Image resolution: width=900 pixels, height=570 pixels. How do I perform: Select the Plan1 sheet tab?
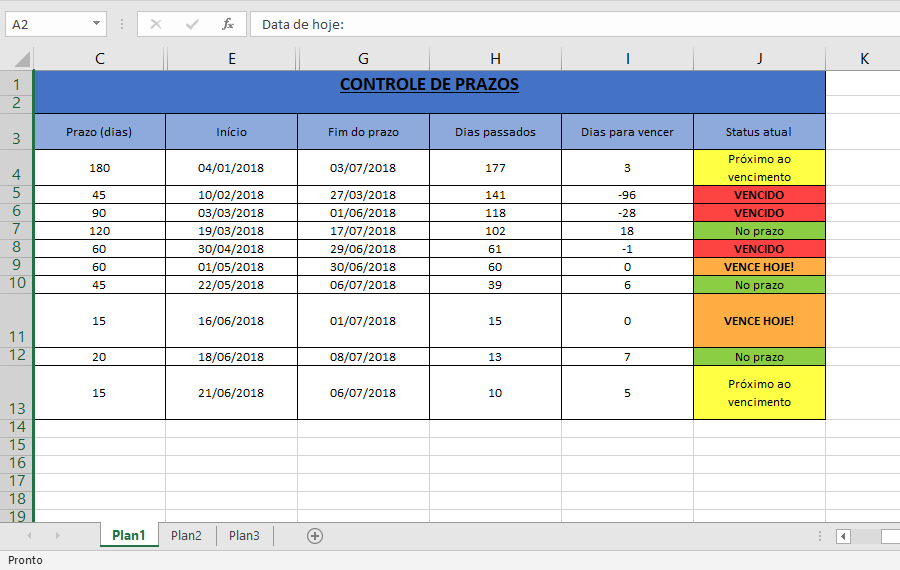click(x=128, y=536)
